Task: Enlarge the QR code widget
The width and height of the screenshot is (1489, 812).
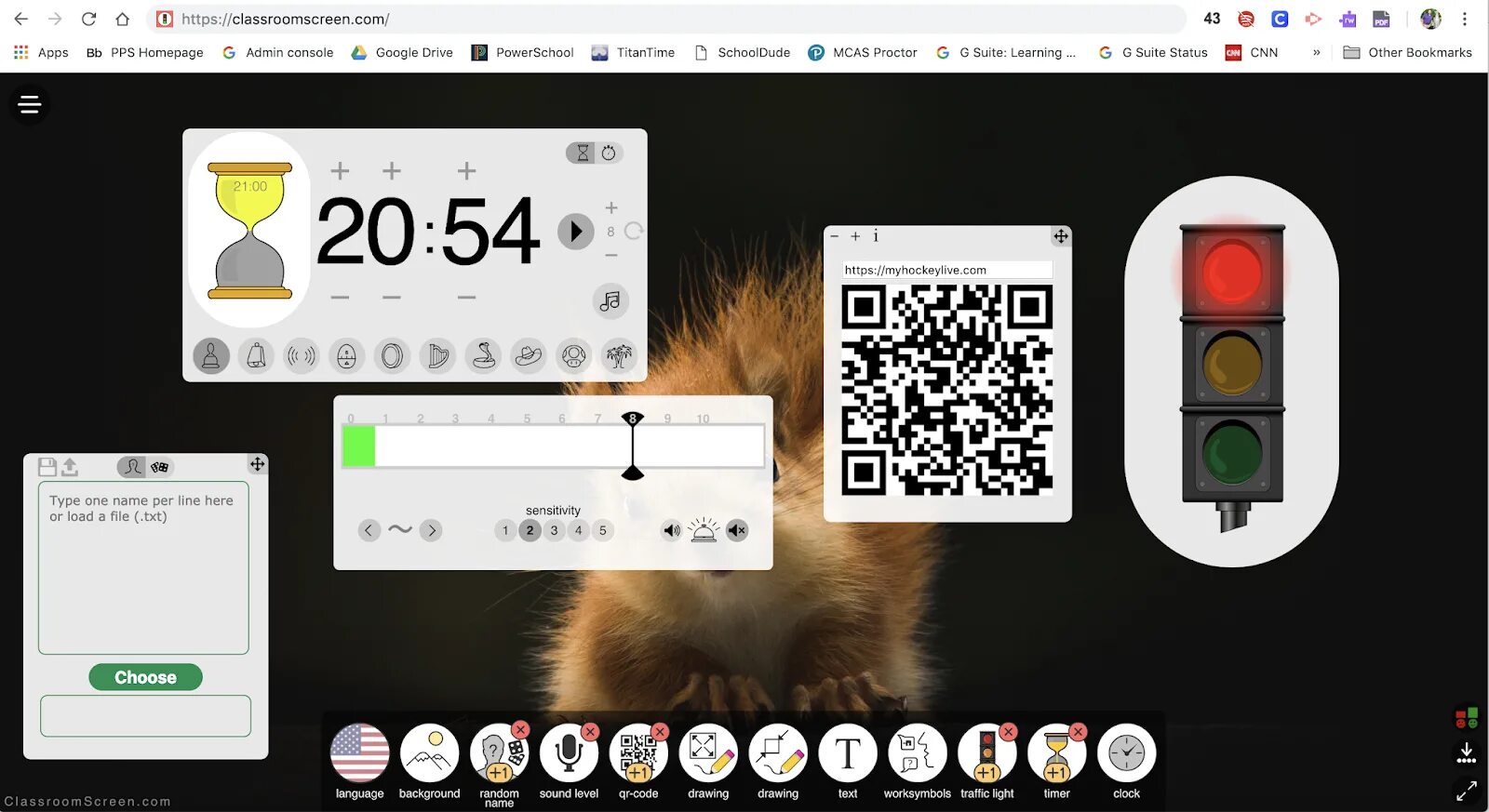Action: (x=855, y=236)
